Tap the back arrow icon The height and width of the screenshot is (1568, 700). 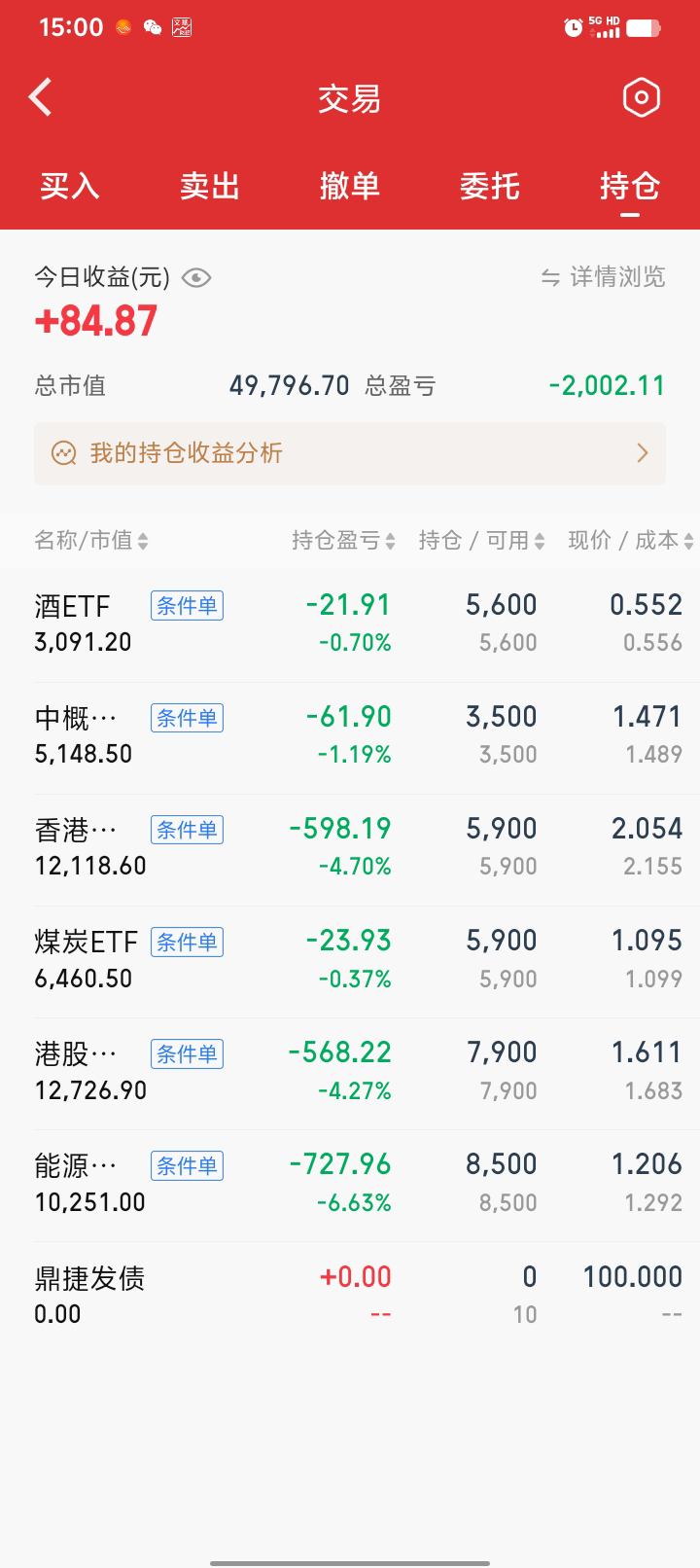[41, 97]
